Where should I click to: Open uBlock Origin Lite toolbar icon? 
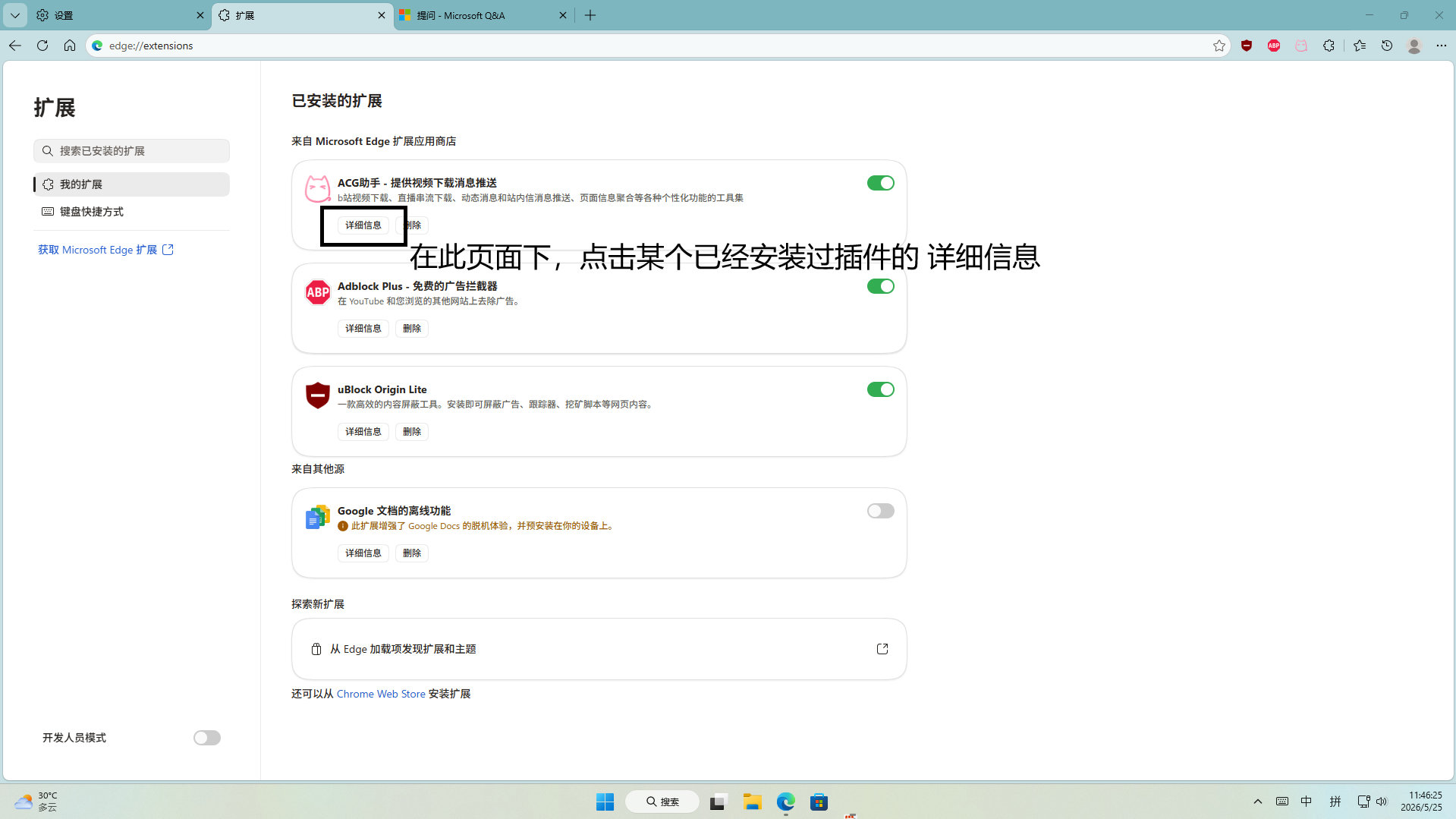tap(1247, 46)
